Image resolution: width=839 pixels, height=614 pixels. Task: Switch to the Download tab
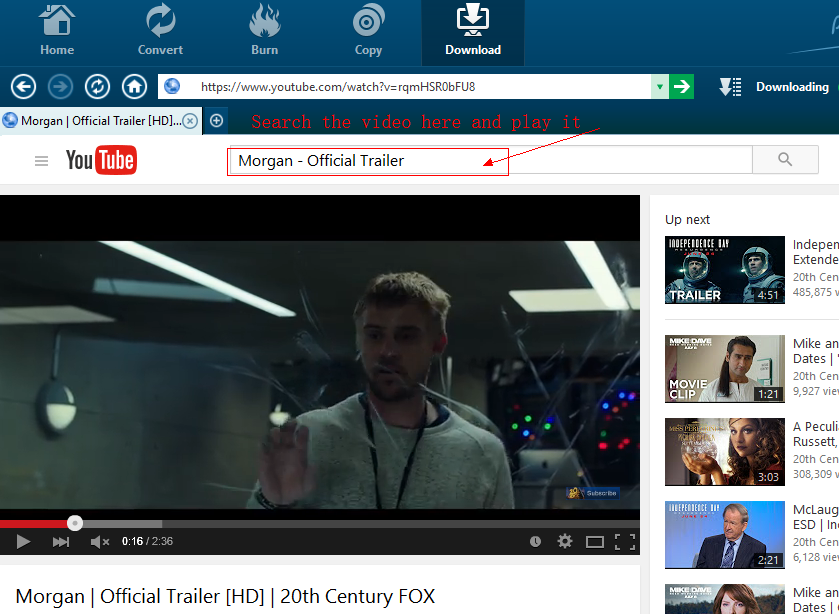coord(473,33)
